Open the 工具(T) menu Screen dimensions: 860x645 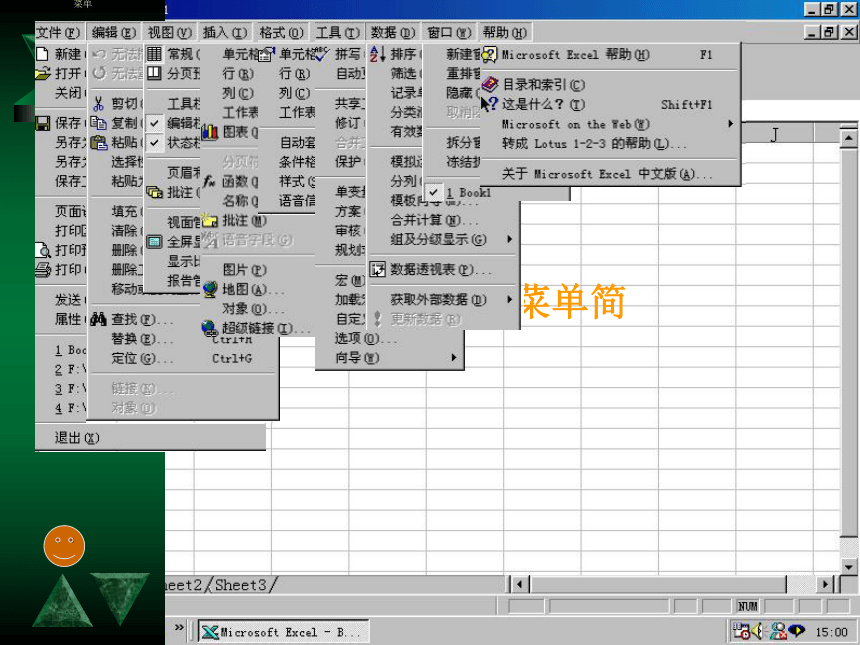338,33
